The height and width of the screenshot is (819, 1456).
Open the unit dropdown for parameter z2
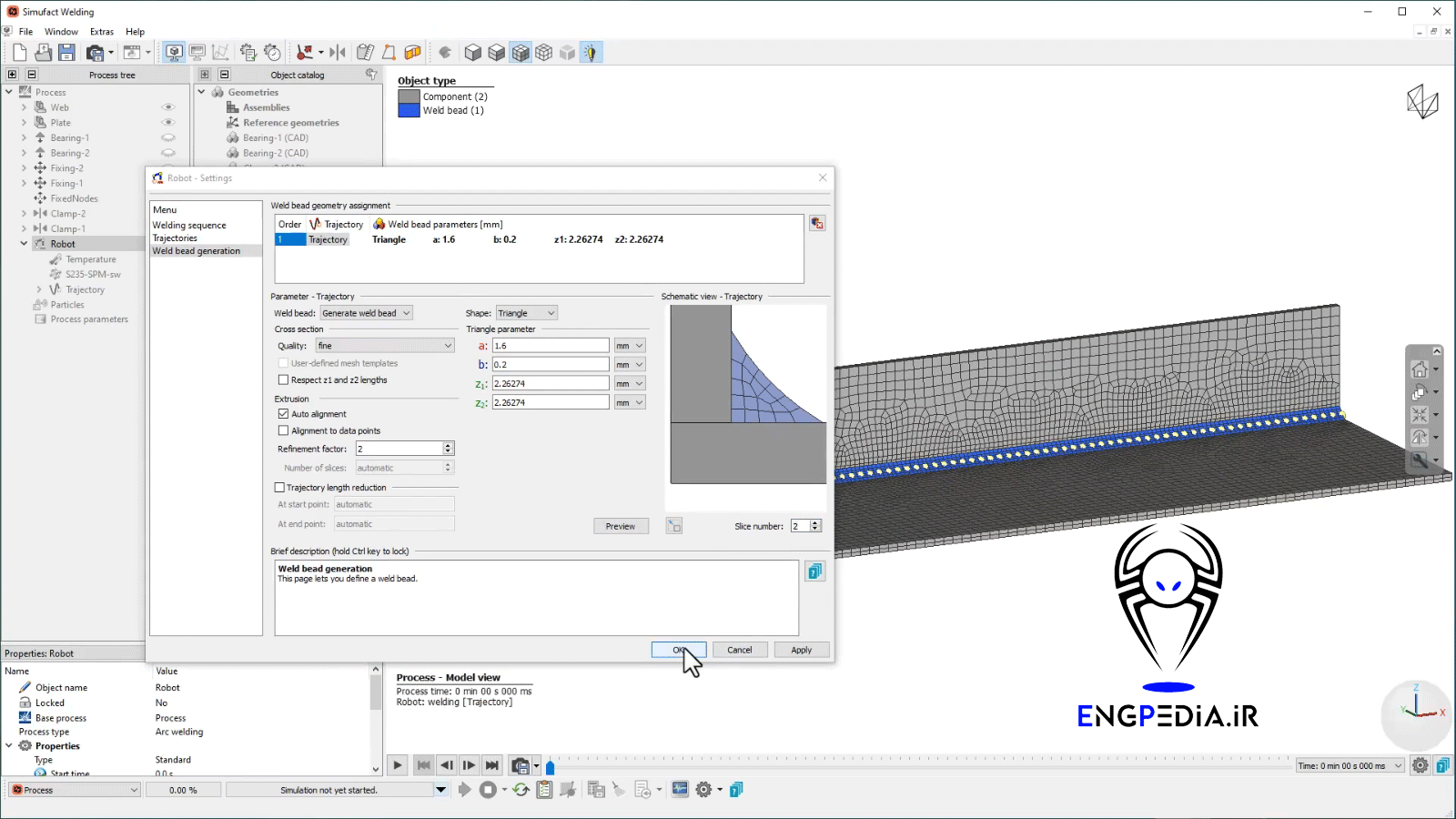click(630, 402)
